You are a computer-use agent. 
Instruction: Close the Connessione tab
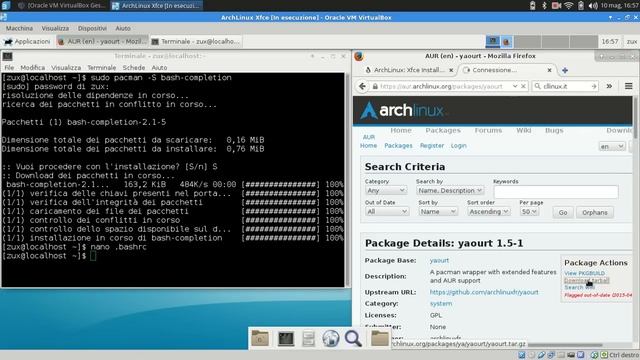pyautogui.click(x=549, y=70)
